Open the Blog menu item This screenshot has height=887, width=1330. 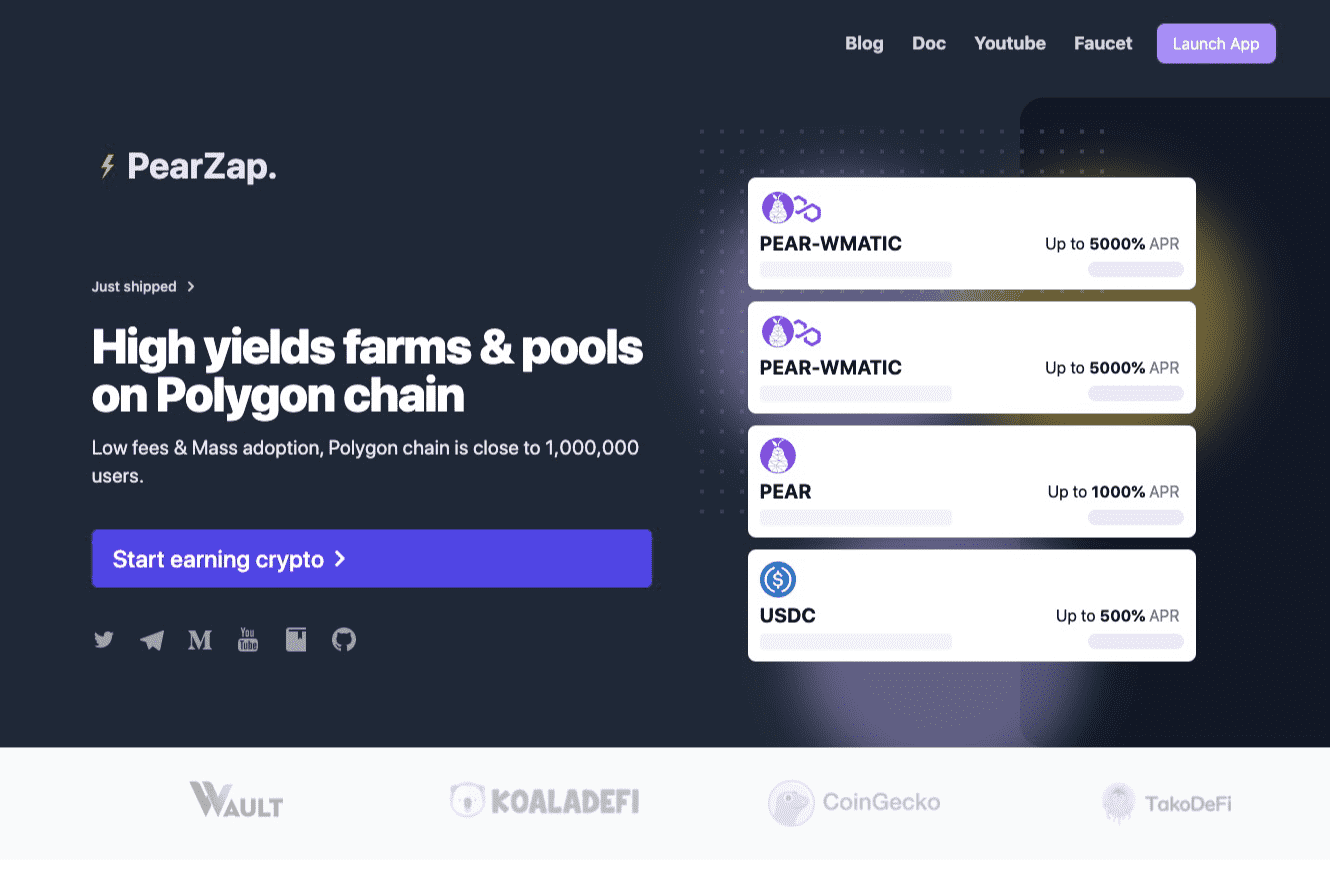click(864, 44)
